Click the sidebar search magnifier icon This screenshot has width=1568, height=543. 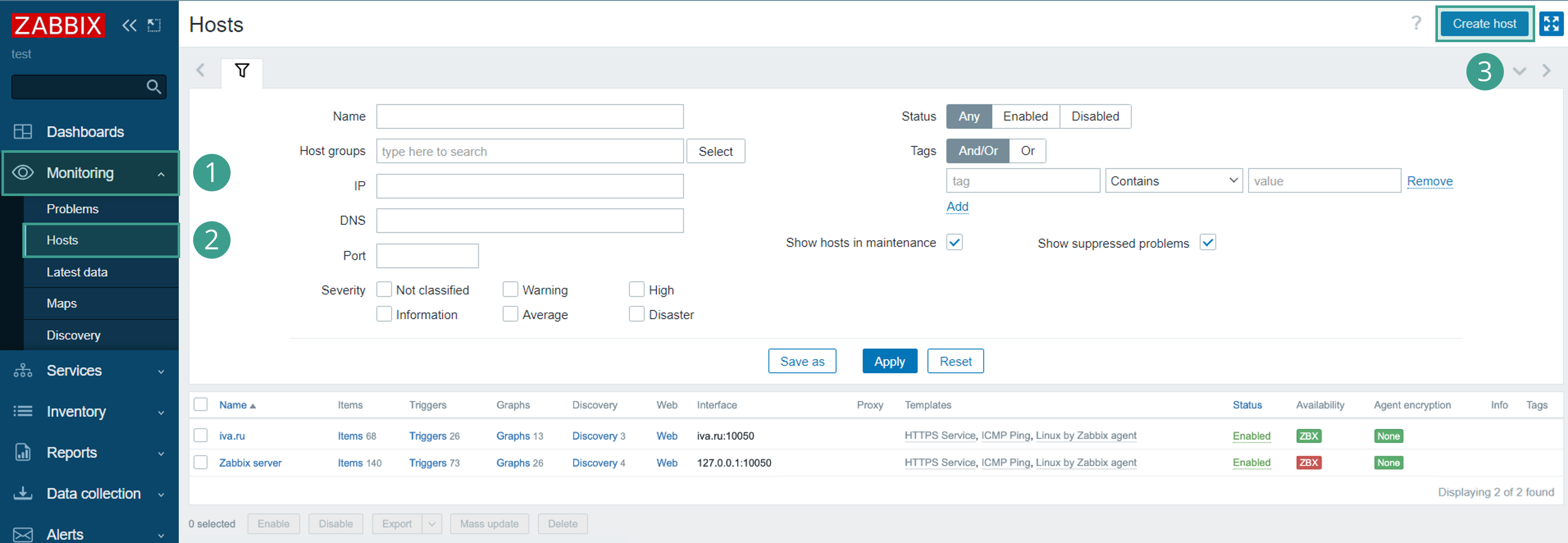[154, 87]
